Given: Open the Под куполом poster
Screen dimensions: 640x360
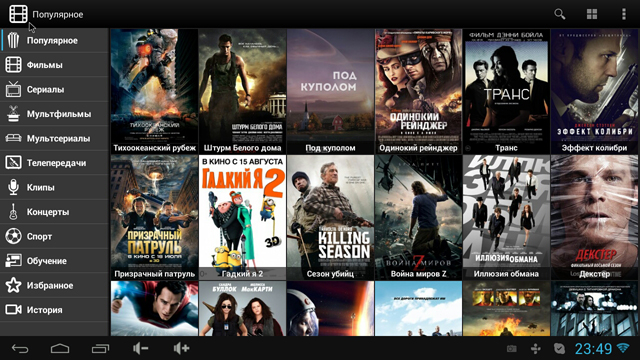Looking at the screenshot, I should click(331, 91).
